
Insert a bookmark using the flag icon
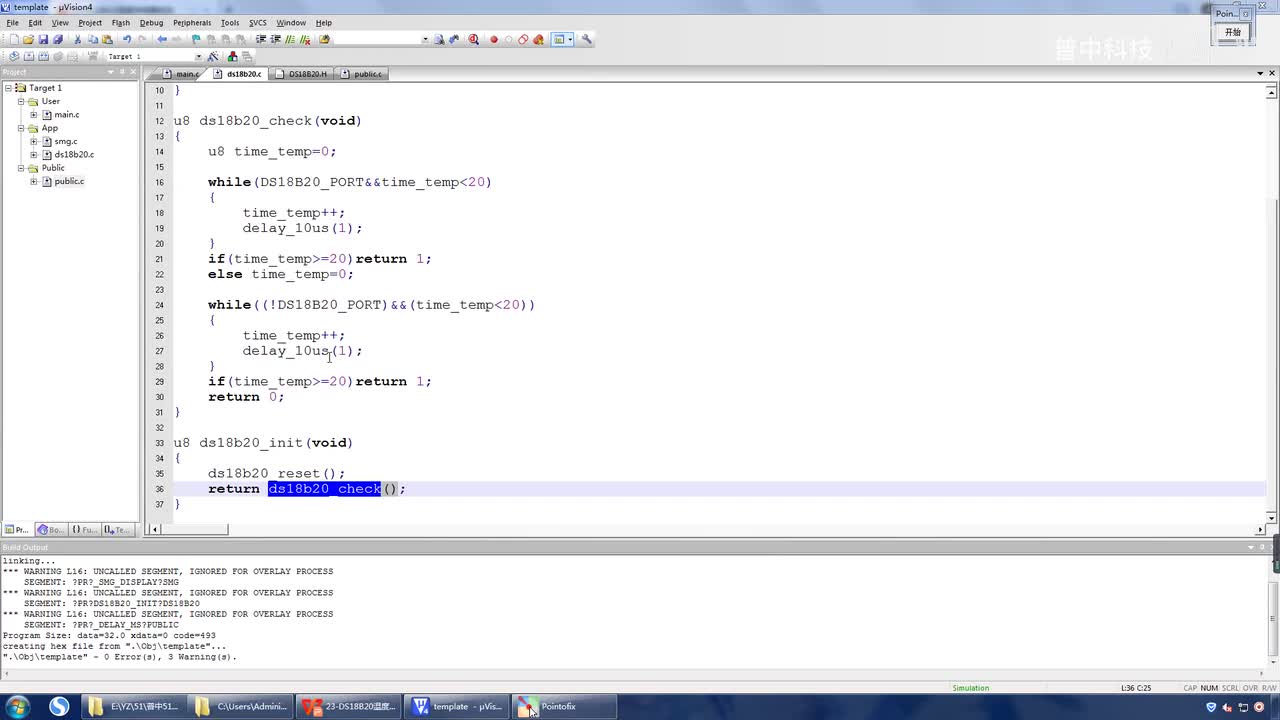pyautogui.click(x=196, y=40)
